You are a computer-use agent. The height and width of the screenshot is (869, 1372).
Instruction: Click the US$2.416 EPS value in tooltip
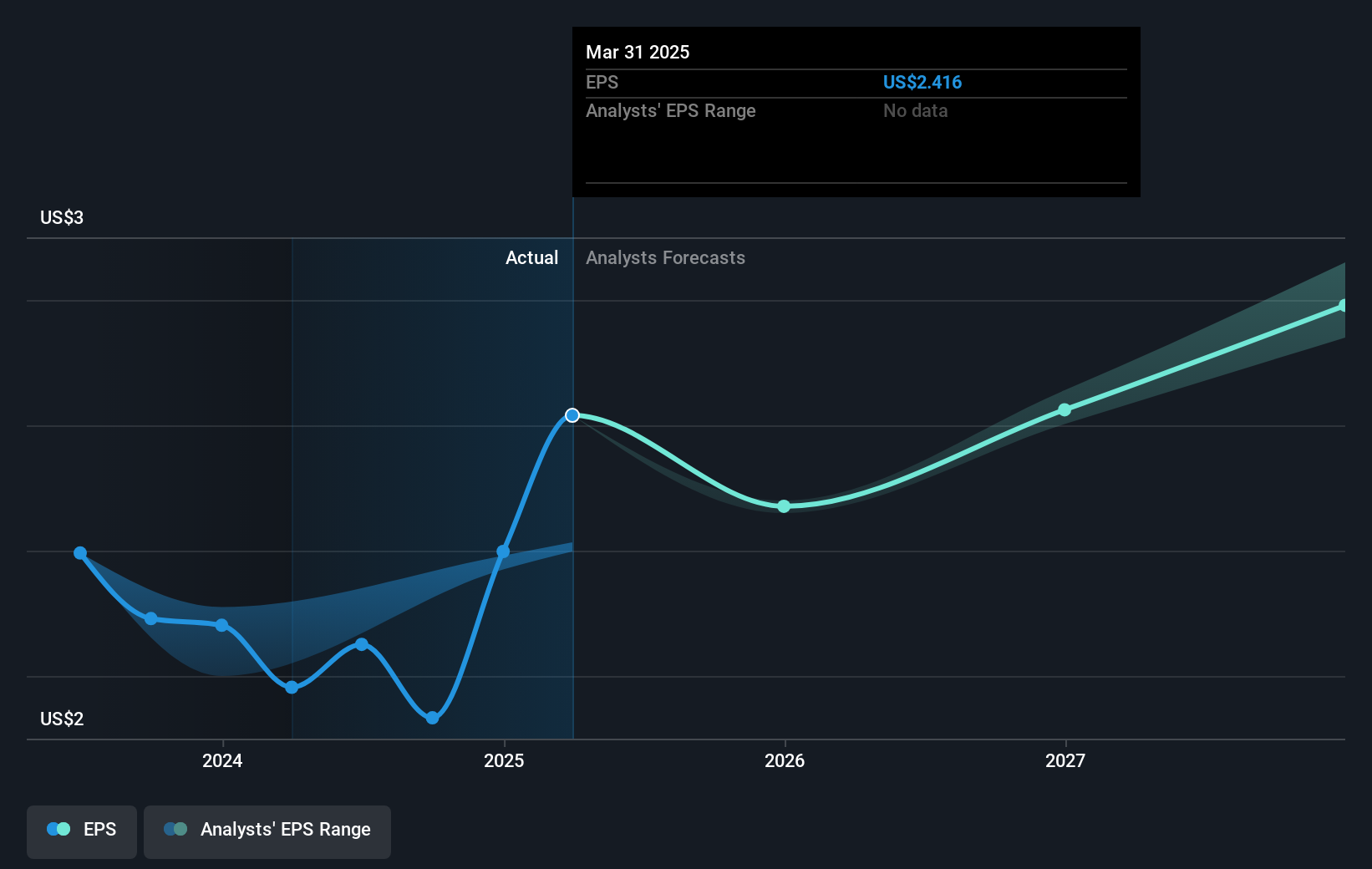tap(922, 82)
